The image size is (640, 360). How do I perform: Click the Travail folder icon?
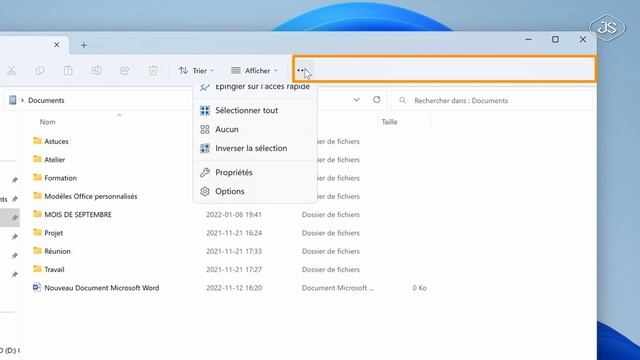37,269
